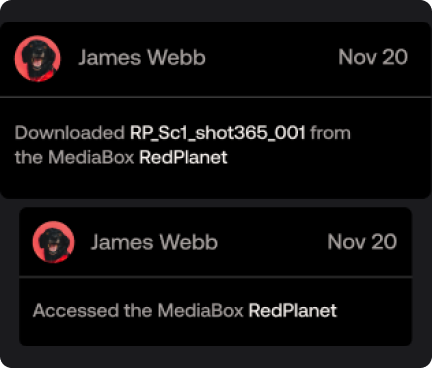This screenshot has width=432, height=368.
Task: Click 'MediaBox' text in the Accessed entry
Action: coord(200,311)
